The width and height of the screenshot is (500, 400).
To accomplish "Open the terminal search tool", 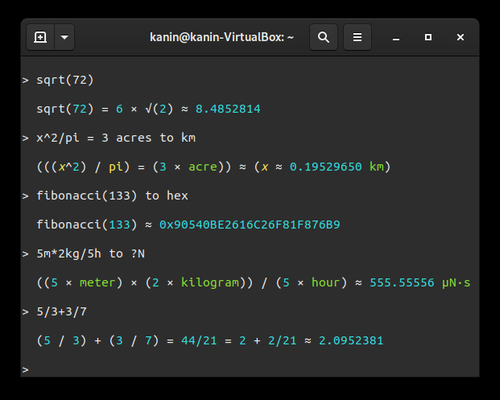I will pos(323,37).
